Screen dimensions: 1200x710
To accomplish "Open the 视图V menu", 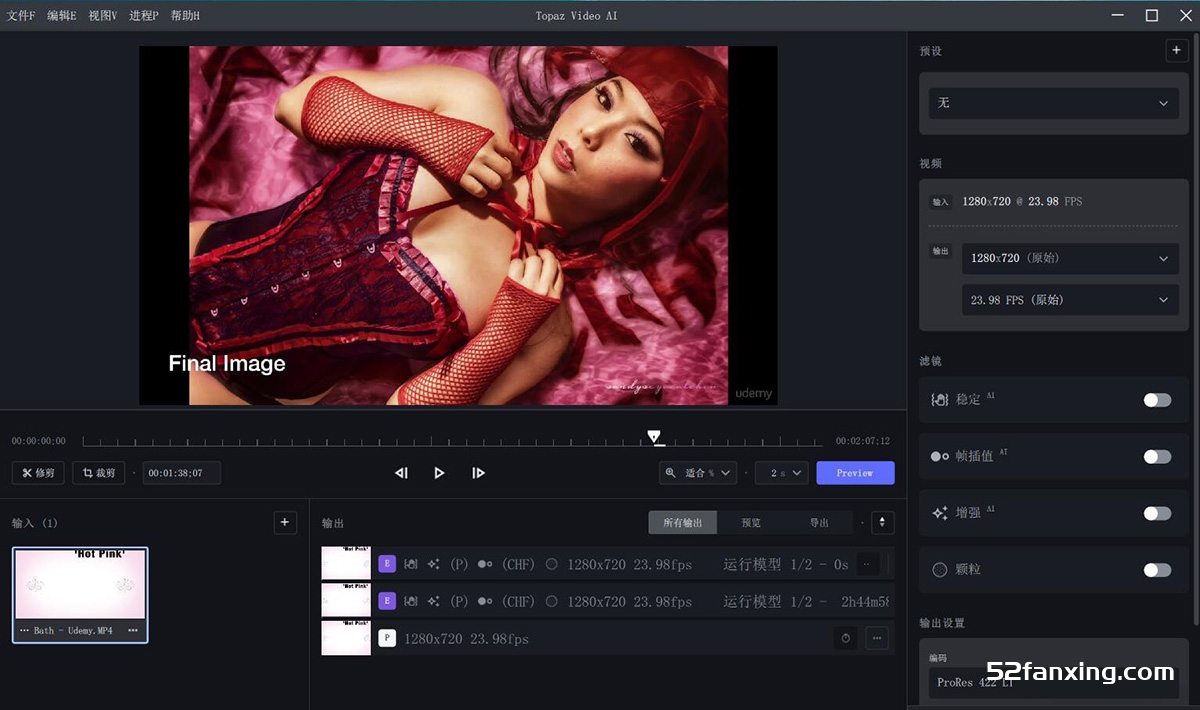I will click(x=103, y=16).
